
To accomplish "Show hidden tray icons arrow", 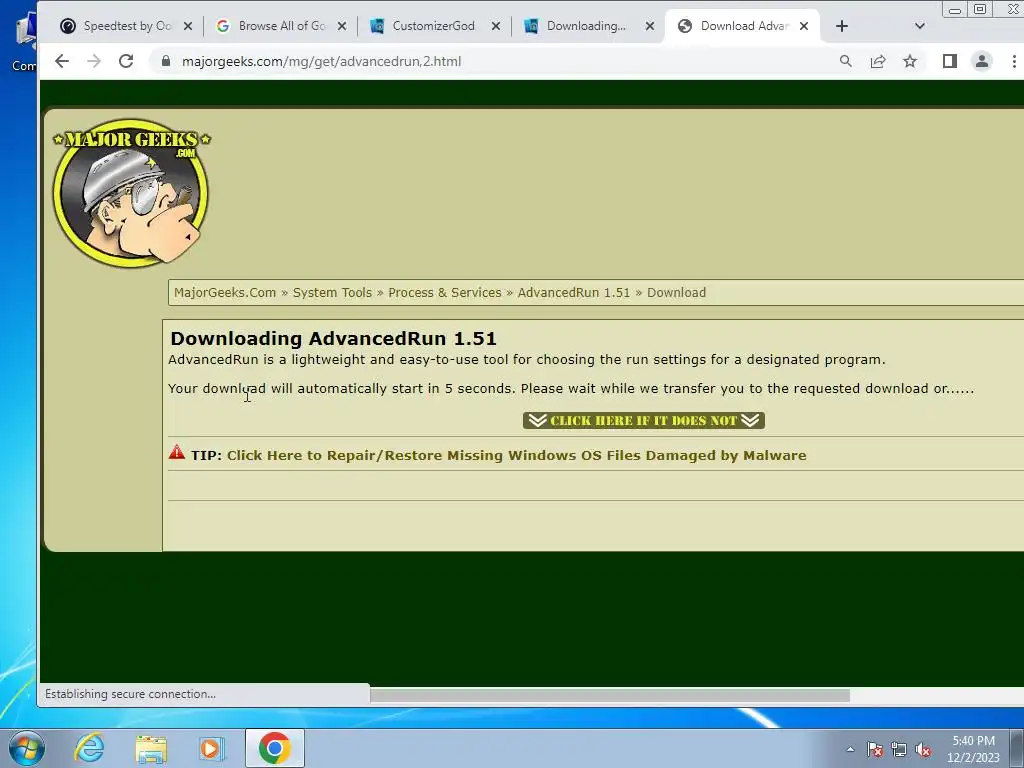I will point(850,750).
